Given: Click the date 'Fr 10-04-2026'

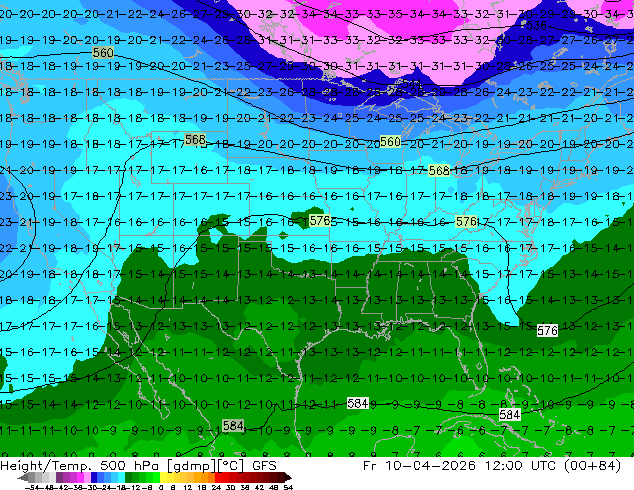Looking at the screenshot, I should coord(419,466).
